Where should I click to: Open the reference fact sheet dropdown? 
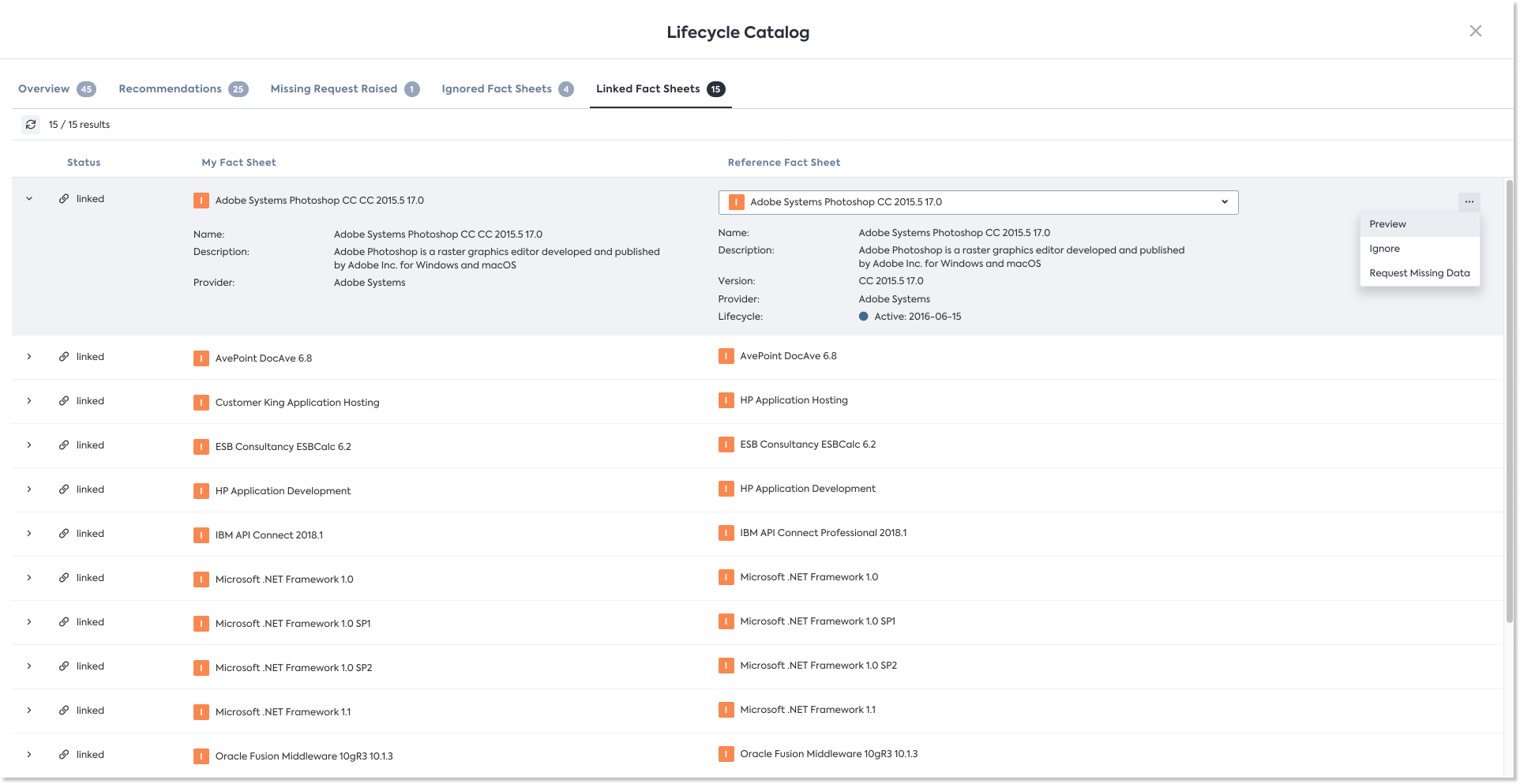point(978,202)
